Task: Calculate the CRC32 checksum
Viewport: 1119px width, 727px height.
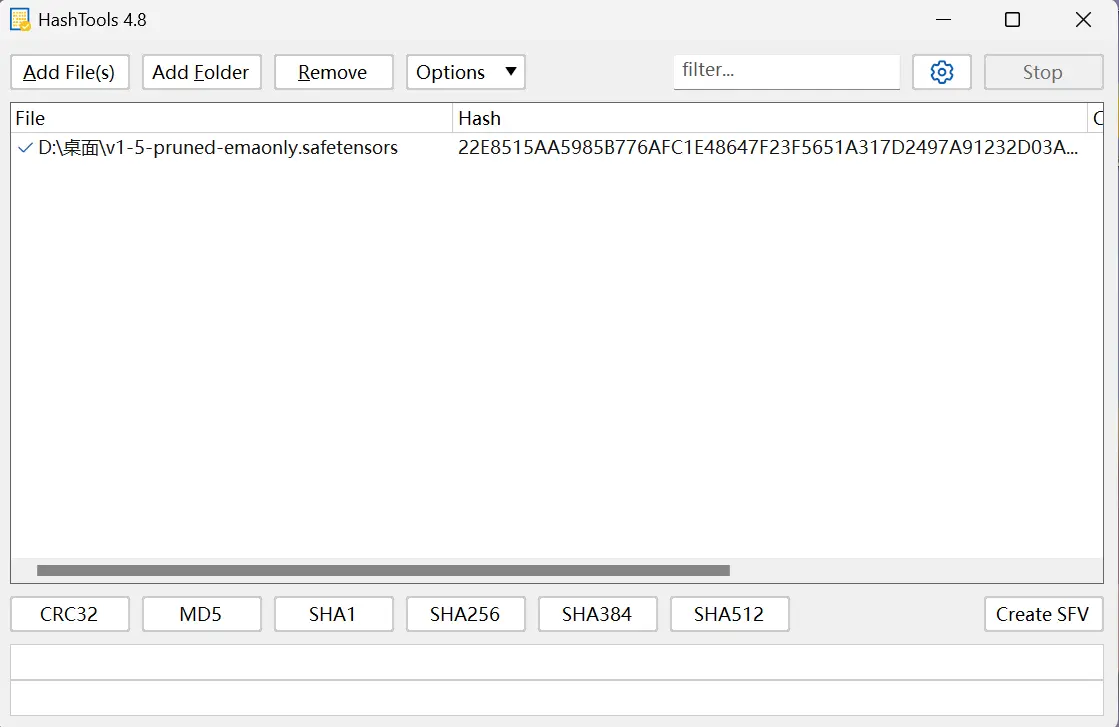Action: 69,614
